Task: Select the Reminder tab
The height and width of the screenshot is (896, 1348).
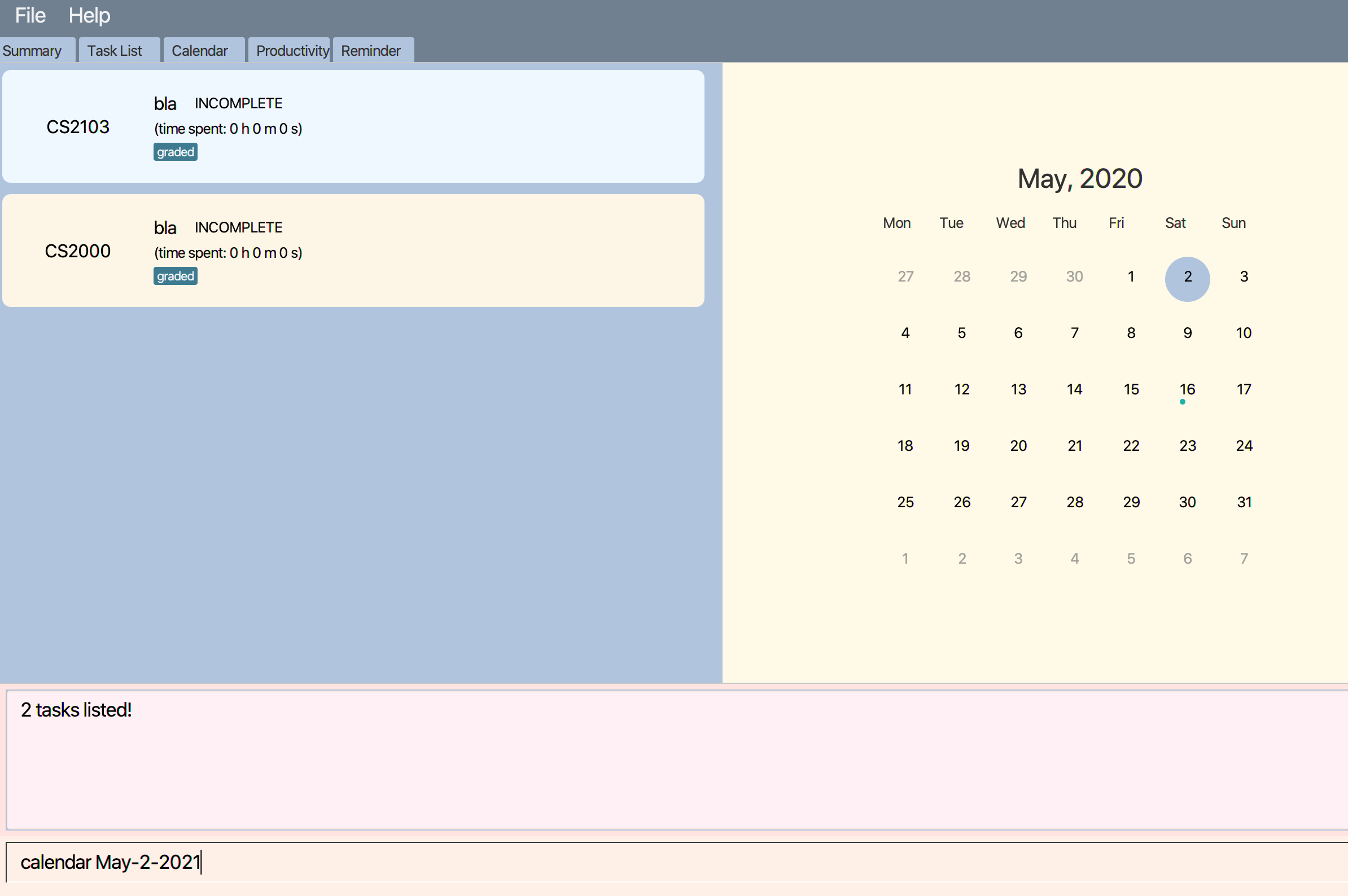Action: pyautogui.click(x=371, y=51)
